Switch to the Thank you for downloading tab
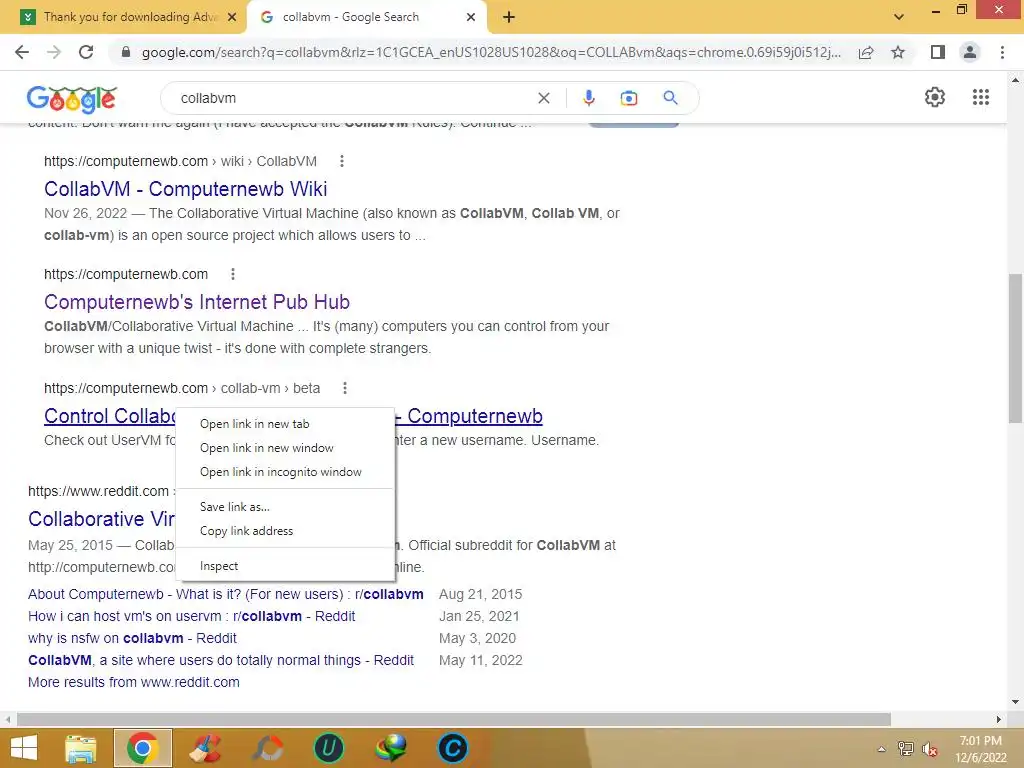This screenshot has width=1024, height=768. point(129,17)
